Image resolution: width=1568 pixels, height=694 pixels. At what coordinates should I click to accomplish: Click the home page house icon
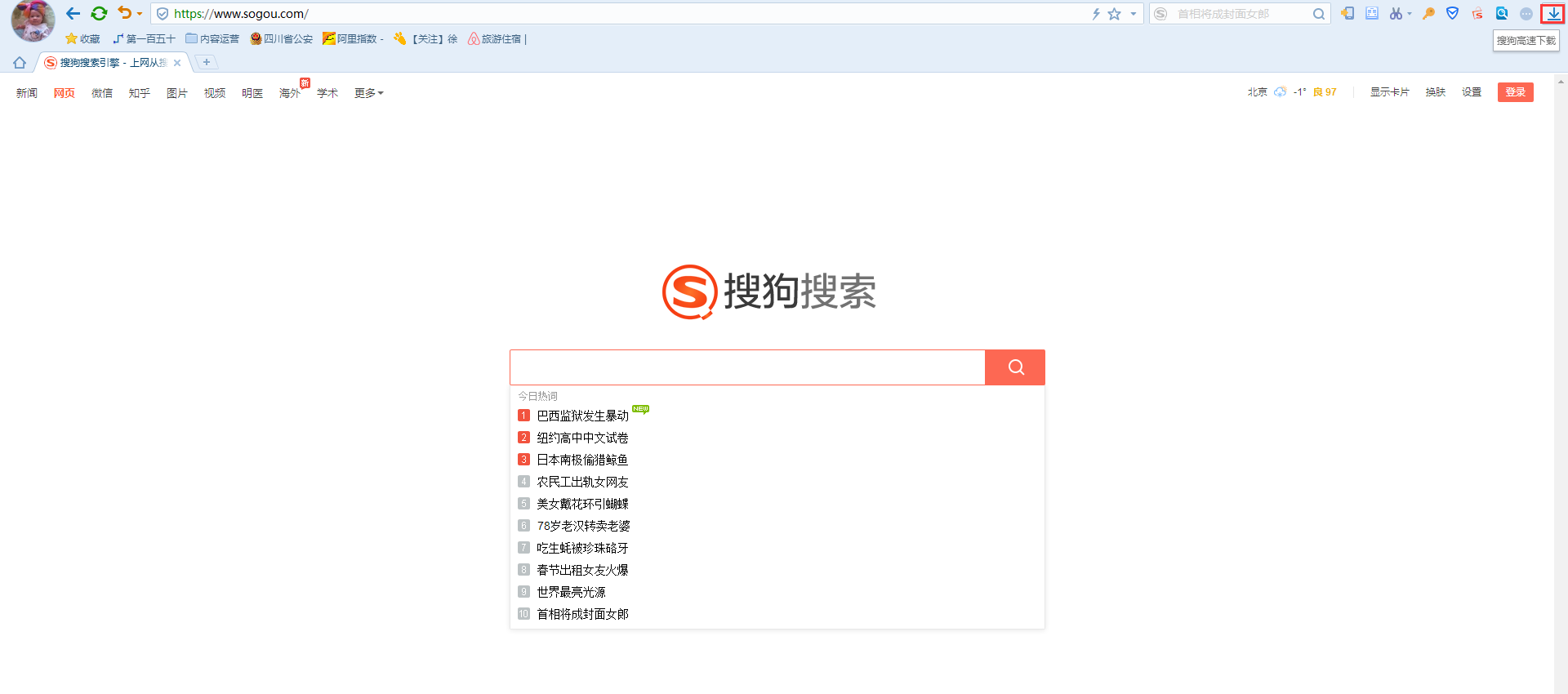[x=20, y=63]
